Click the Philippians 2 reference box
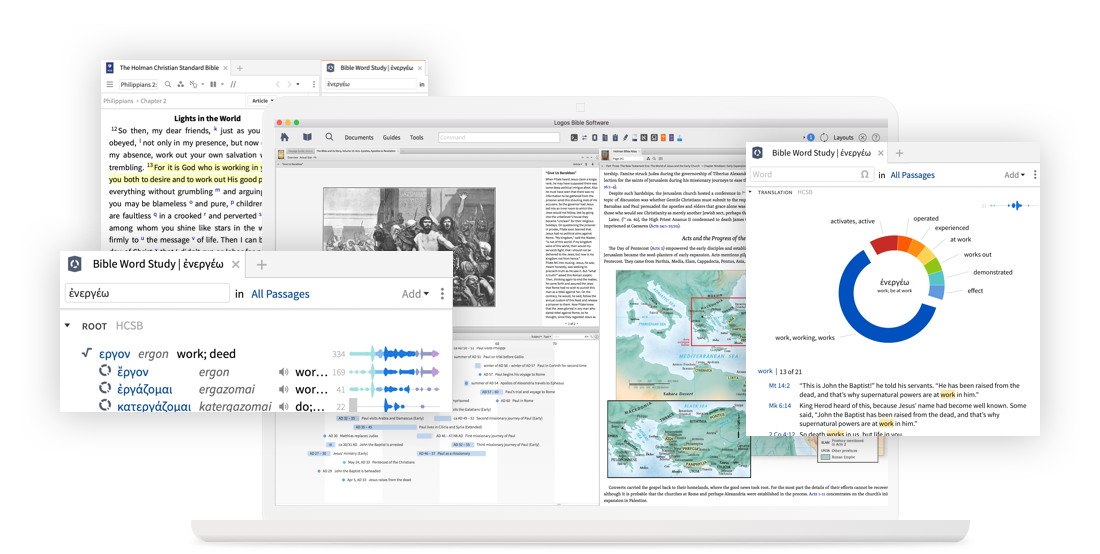 click(138, 84)
